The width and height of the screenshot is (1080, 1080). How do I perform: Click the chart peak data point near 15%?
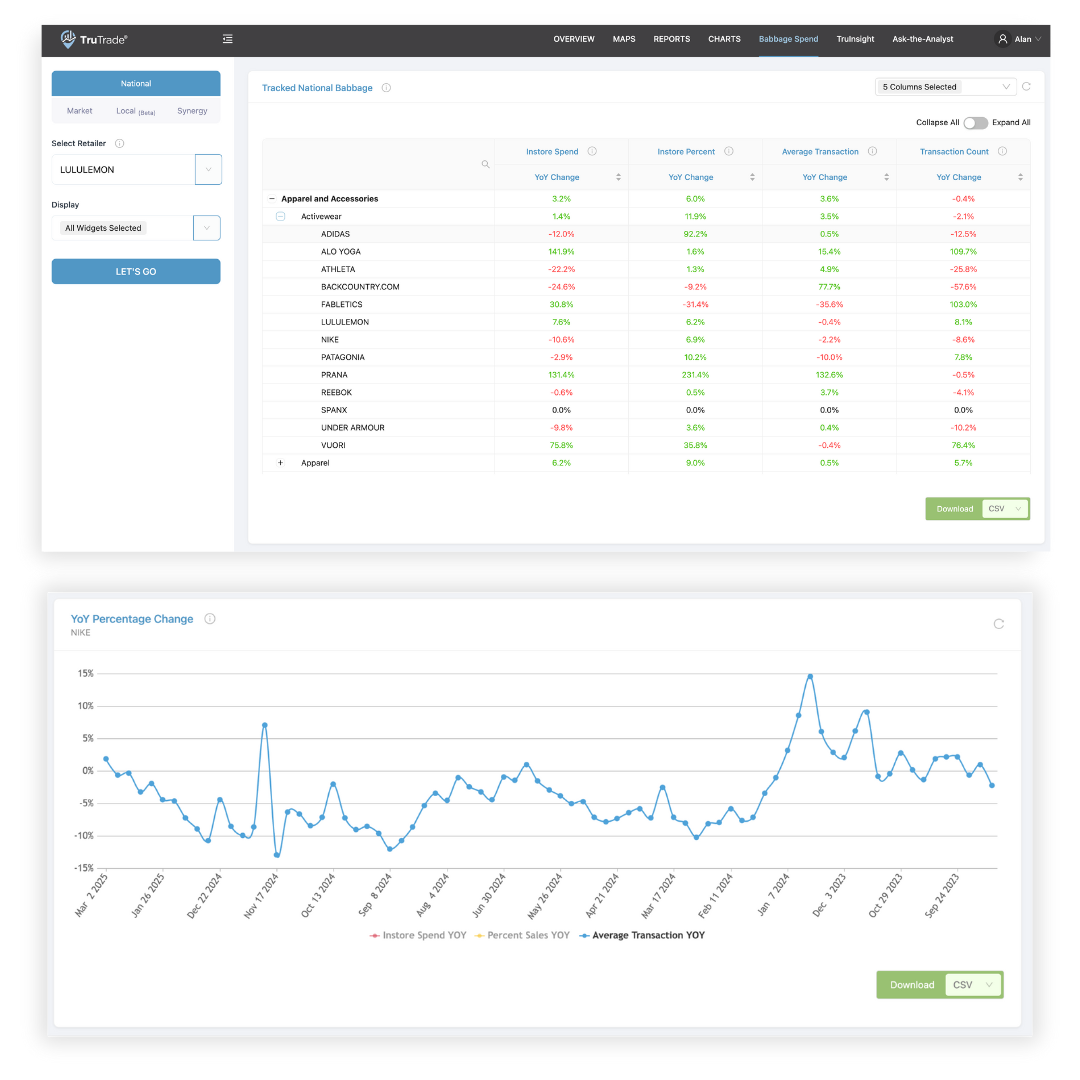click(810, 676)
